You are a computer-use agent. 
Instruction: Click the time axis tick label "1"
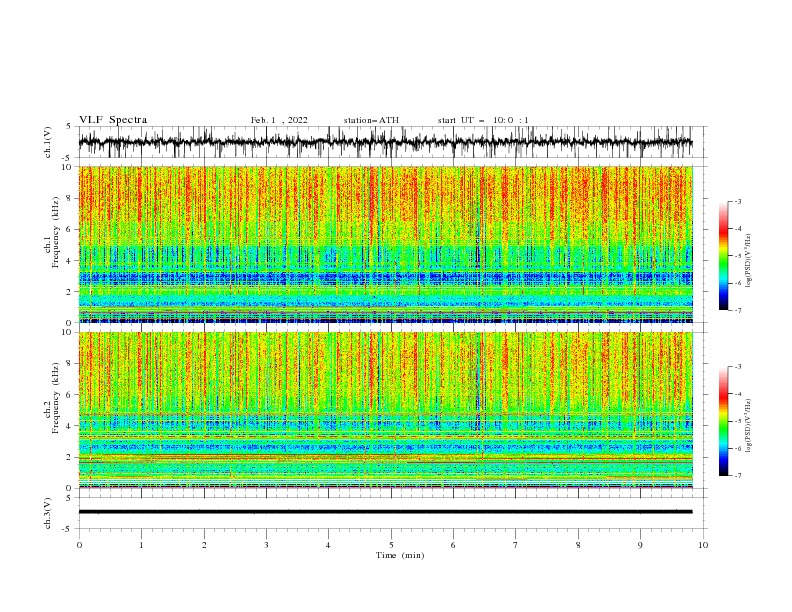tap(141, 545)
